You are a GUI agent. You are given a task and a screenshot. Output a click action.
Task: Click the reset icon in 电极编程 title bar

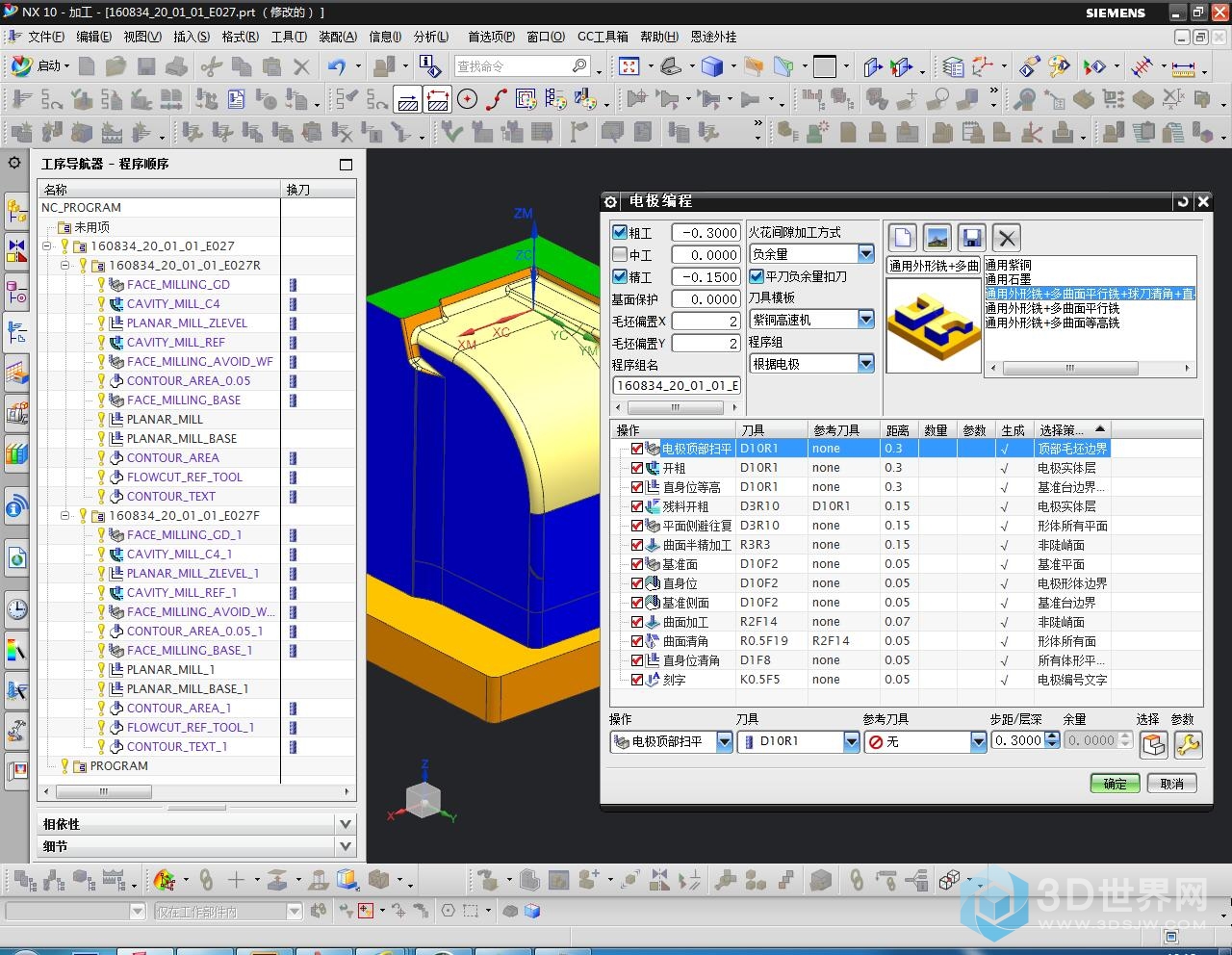(1182, 201)
